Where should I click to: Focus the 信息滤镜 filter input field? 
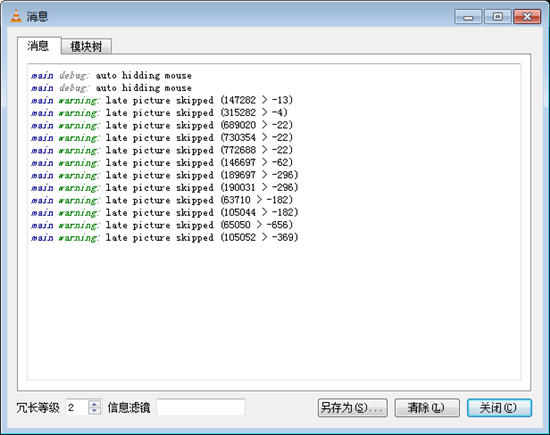[x=201, y=408]
